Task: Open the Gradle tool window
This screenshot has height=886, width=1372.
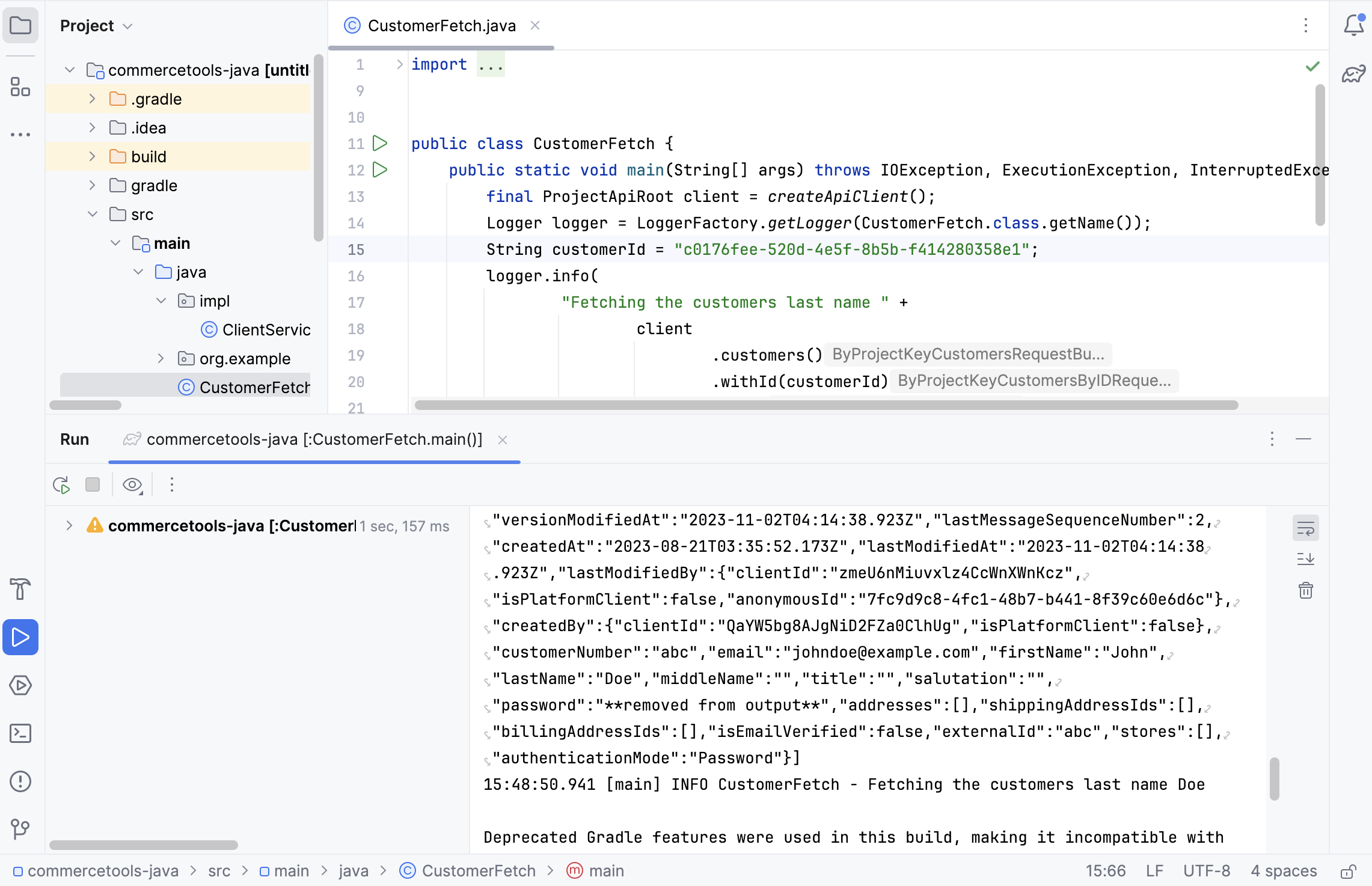Action: coord(1353,75)
